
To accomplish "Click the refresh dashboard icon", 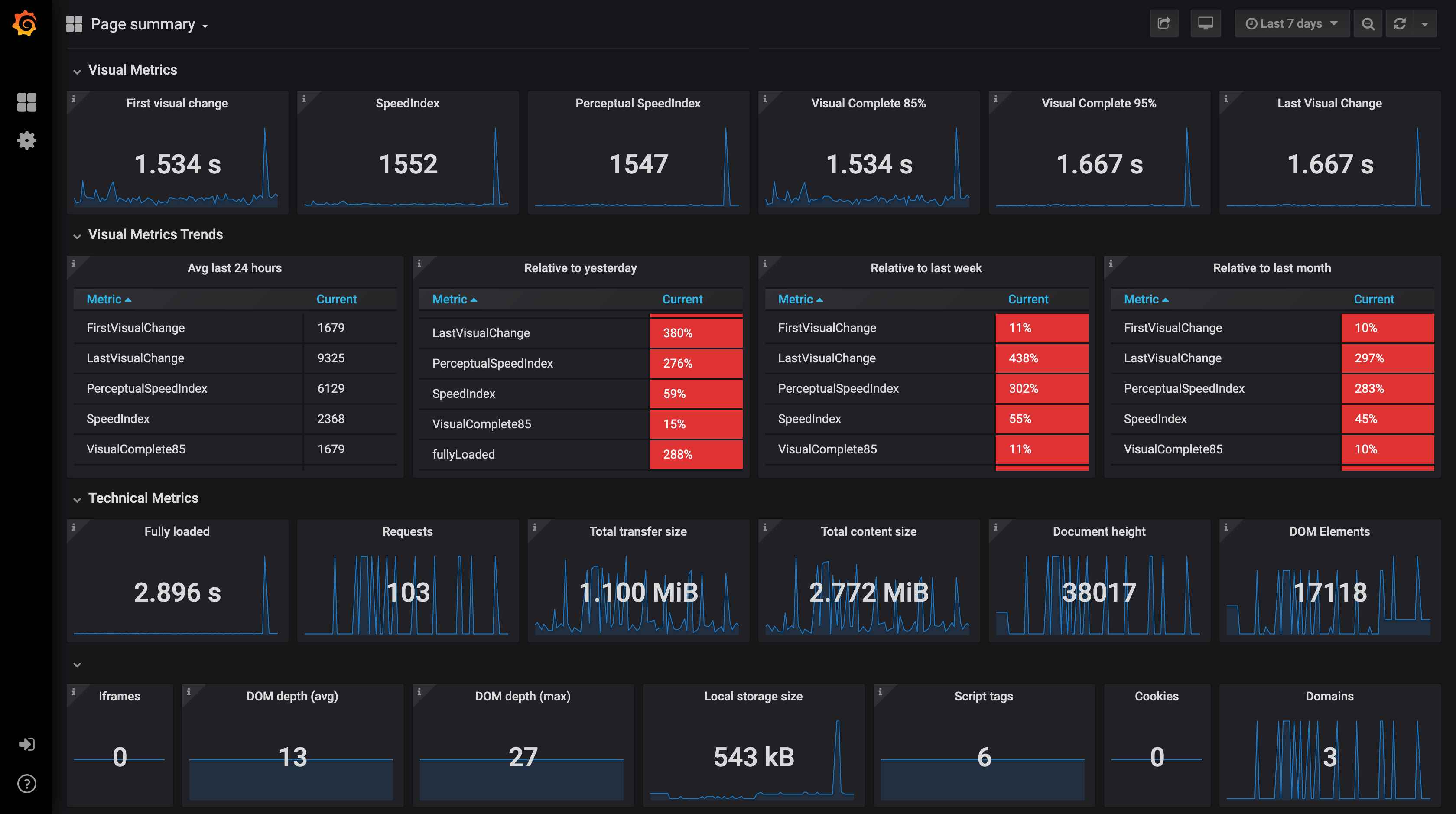I will pyautogui.click(x=1400, y=24).
